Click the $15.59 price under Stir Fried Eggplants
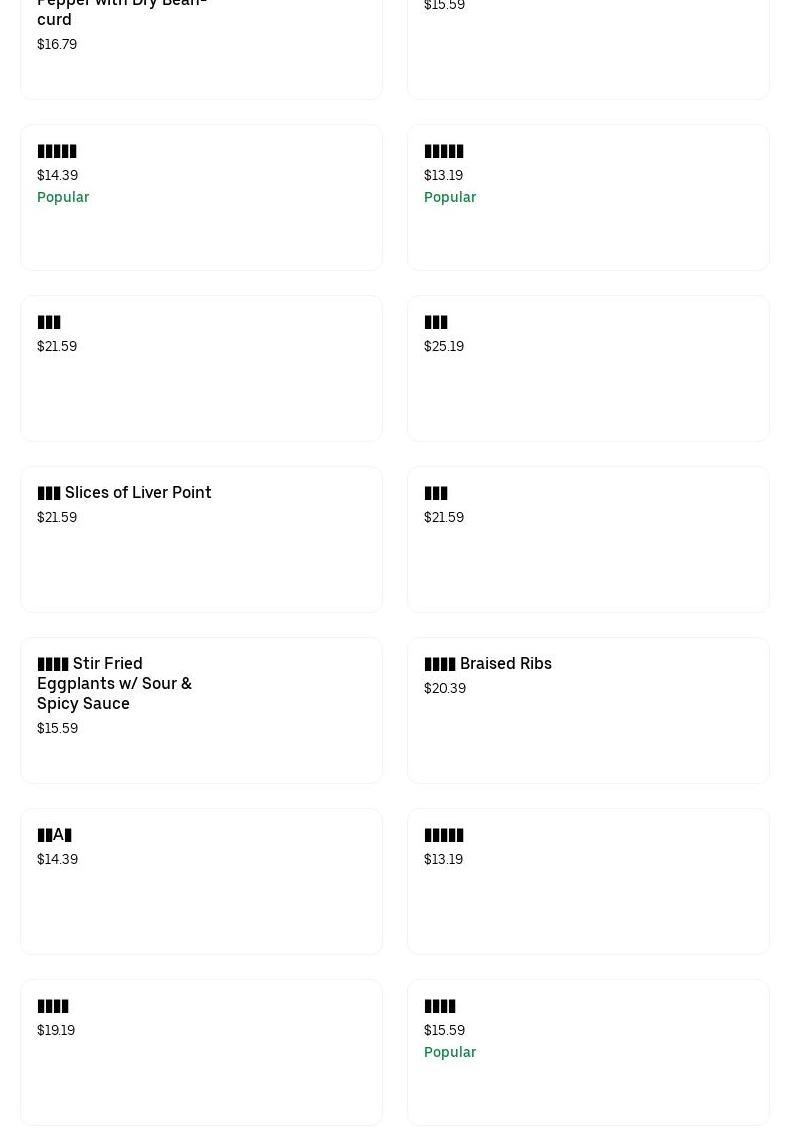 coord(57,729)
